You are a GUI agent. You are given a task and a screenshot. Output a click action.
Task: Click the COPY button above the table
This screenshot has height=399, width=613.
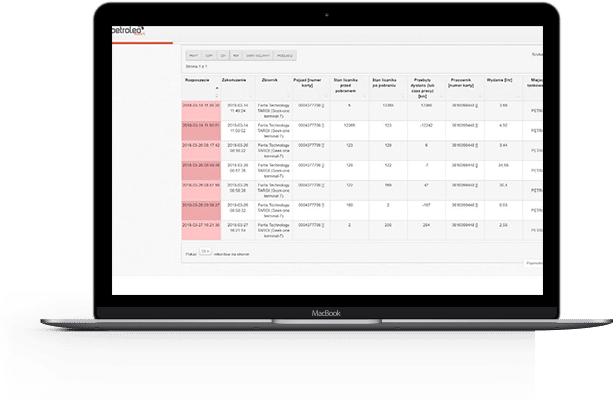[x=209, y=56]
